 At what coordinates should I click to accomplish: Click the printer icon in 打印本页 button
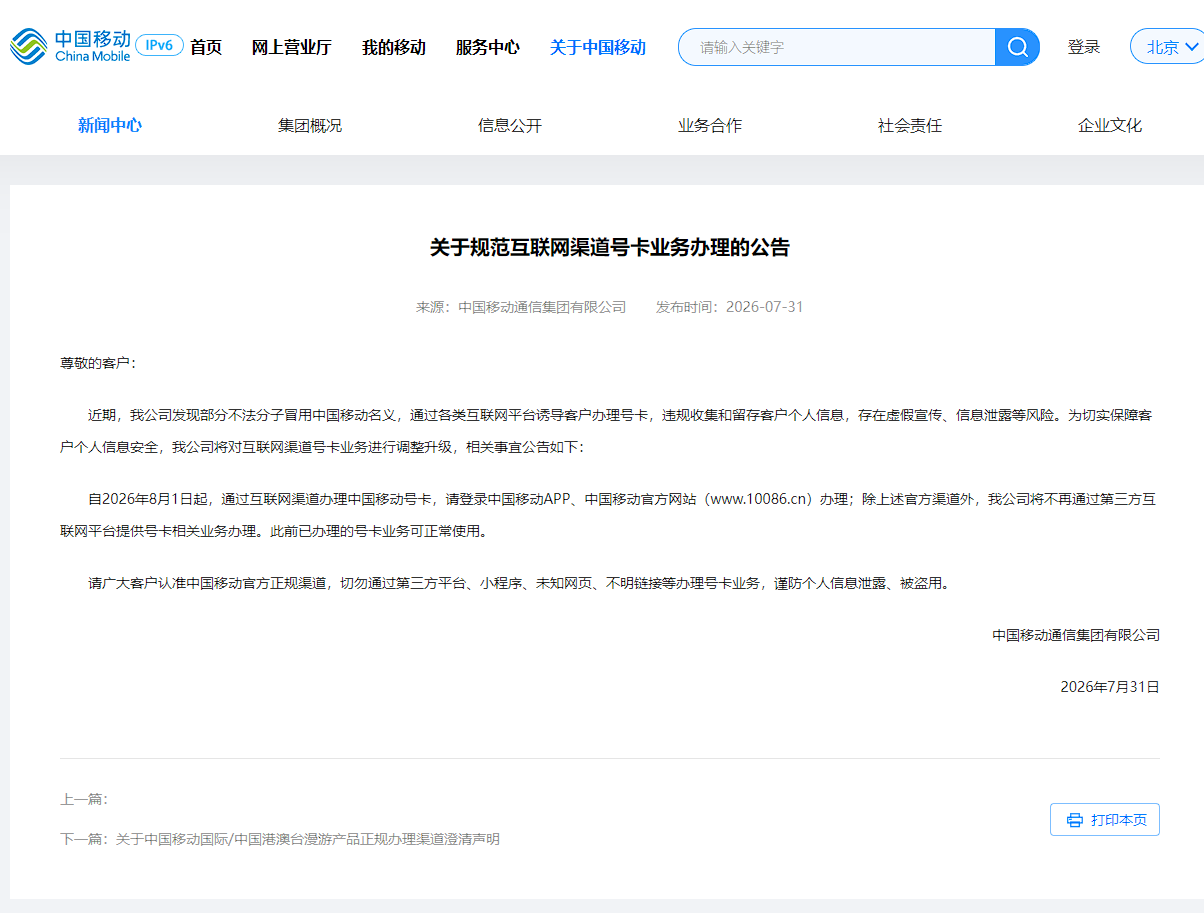[1075, 820]
